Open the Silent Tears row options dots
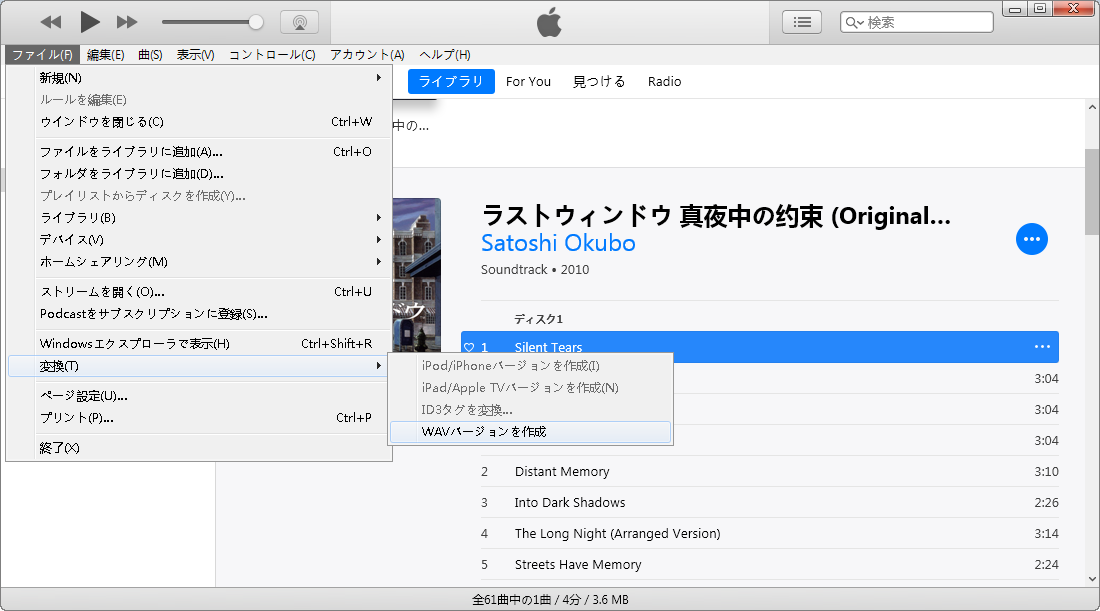The image size is (1100, 611). pos(1042,347)
